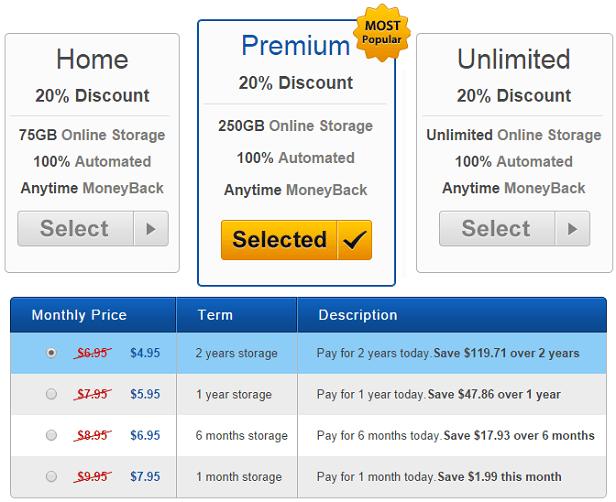Select the Home plan button
616x502 pixels.
tap(93, 229)
